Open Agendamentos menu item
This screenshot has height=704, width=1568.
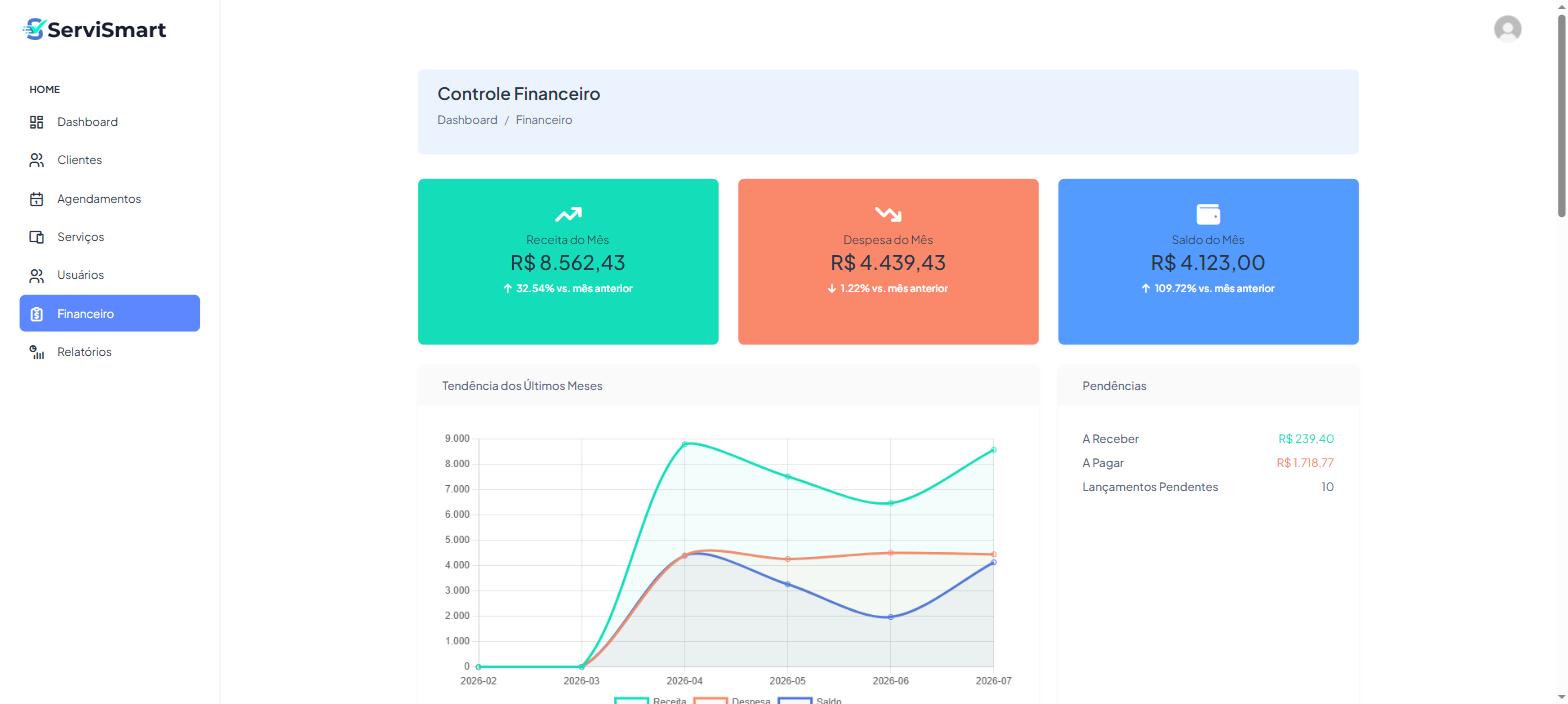pyautogui.click(x=110, y=199)
